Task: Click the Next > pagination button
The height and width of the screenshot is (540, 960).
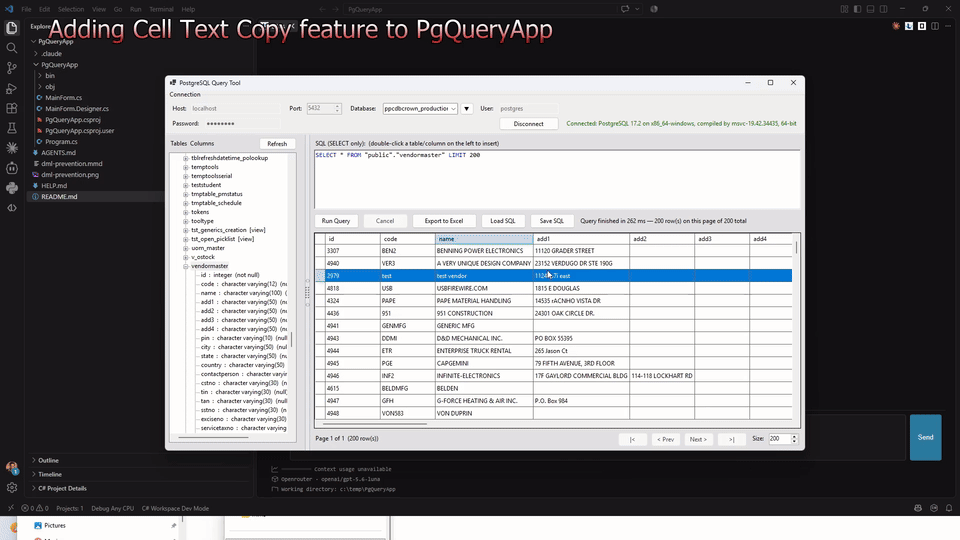Action: click(698, 439)
